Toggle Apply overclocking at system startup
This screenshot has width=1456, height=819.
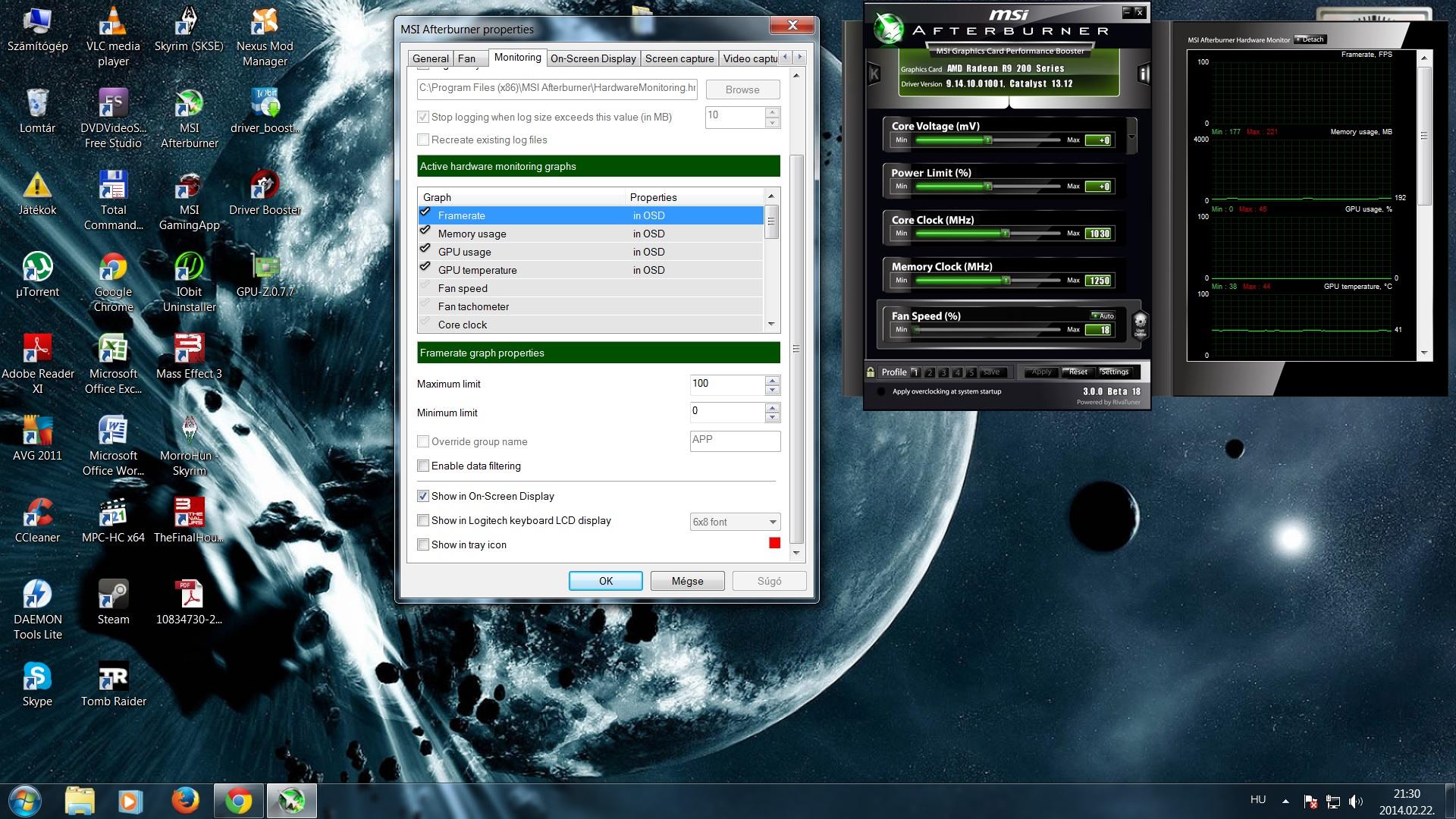(880, 391)
